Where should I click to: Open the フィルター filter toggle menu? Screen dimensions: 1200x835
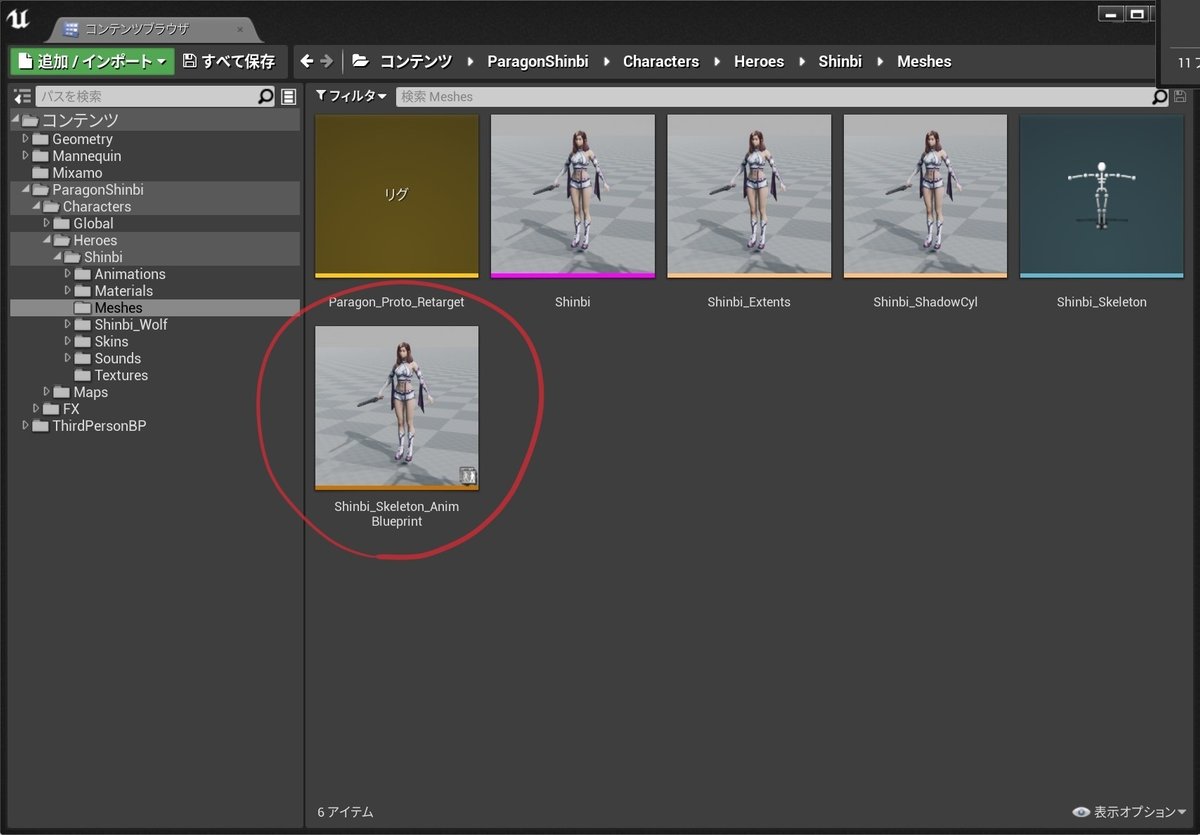349,96
